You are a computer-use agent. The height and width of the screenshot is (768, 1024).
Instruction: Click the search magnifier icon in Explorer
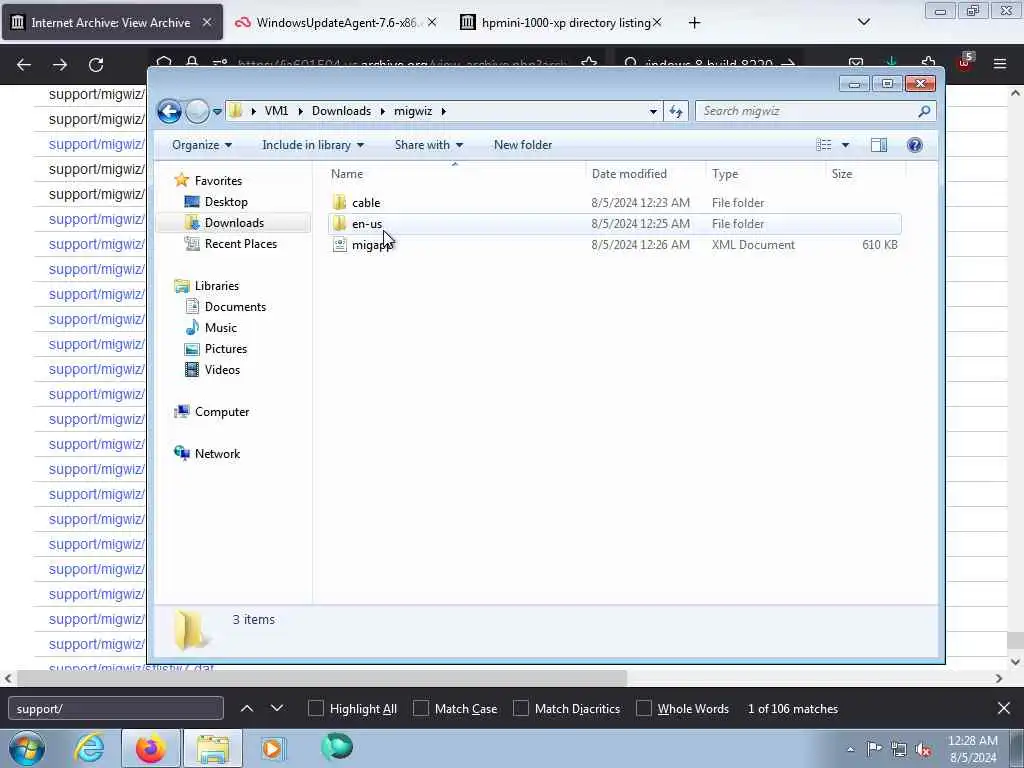point(924,111)
